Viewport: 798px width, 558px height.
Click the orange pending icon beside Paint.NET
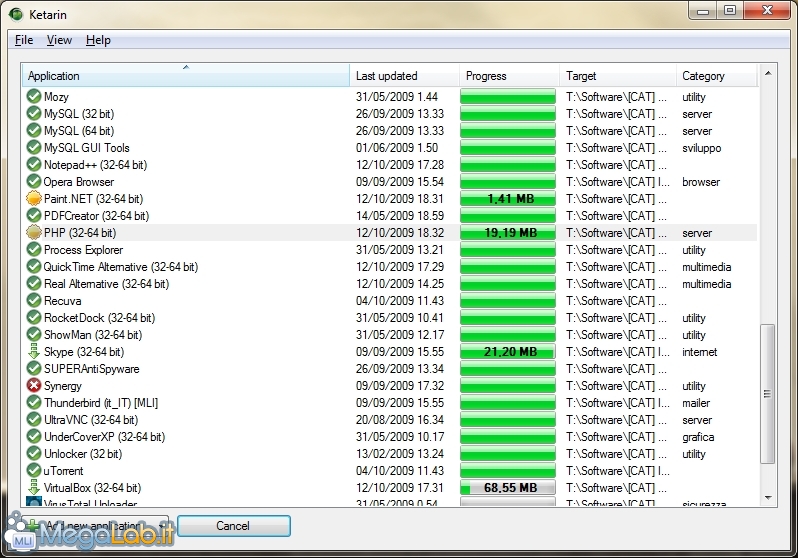tap(34, 199)
